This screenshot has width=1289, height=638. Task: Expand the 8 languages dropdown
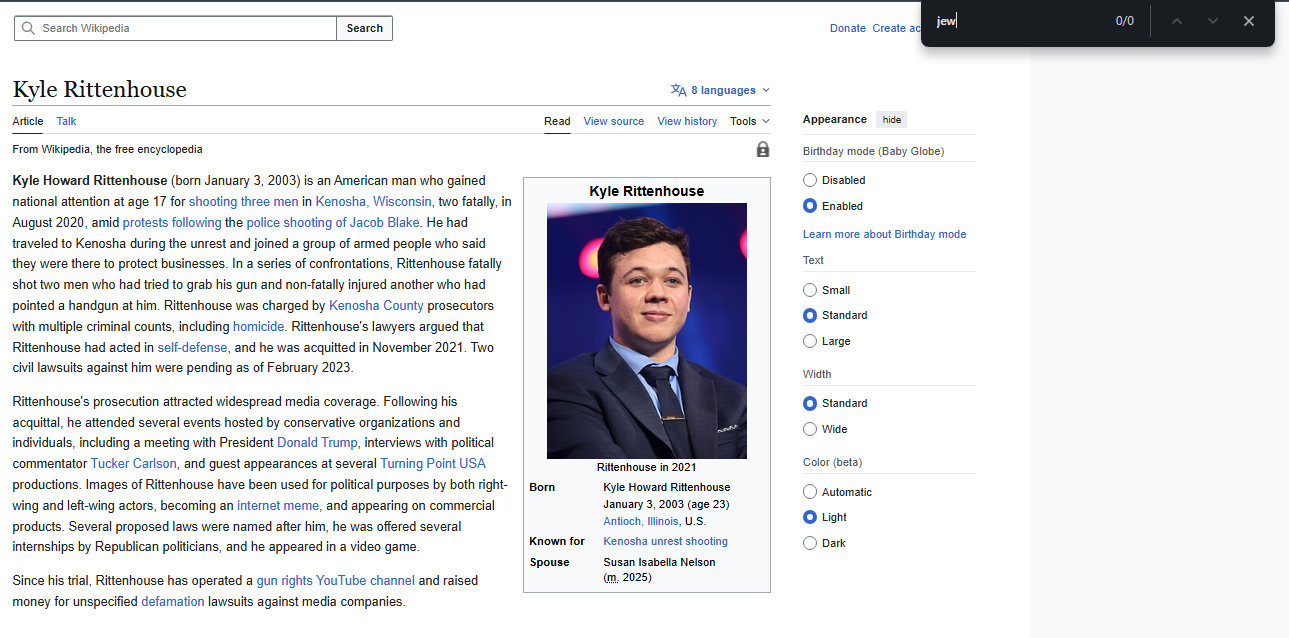click(x=722, y=90)
